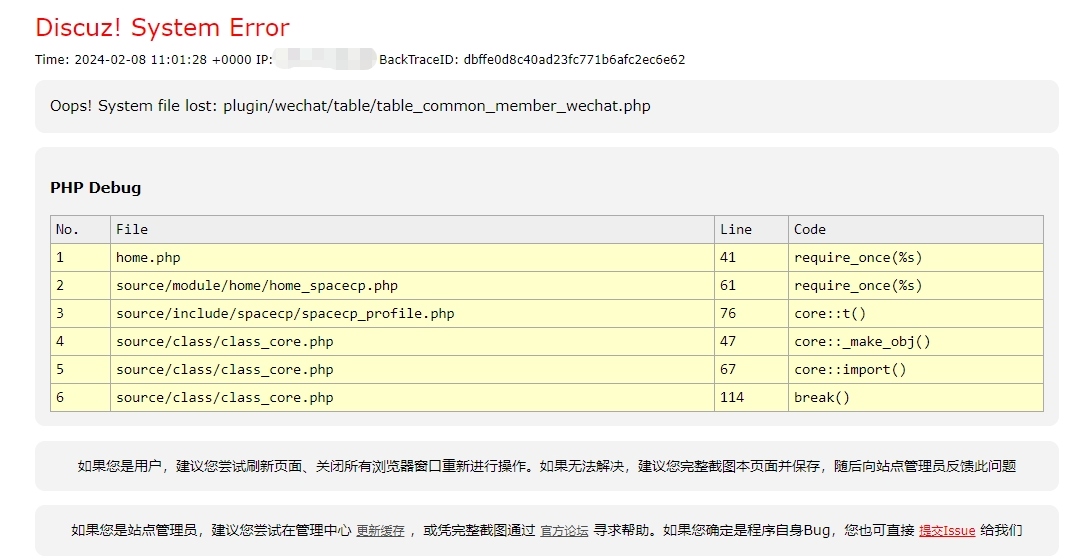Click the Line column header
The width and height of the screenshot is (1065, 559).
(x=735, y=229)
